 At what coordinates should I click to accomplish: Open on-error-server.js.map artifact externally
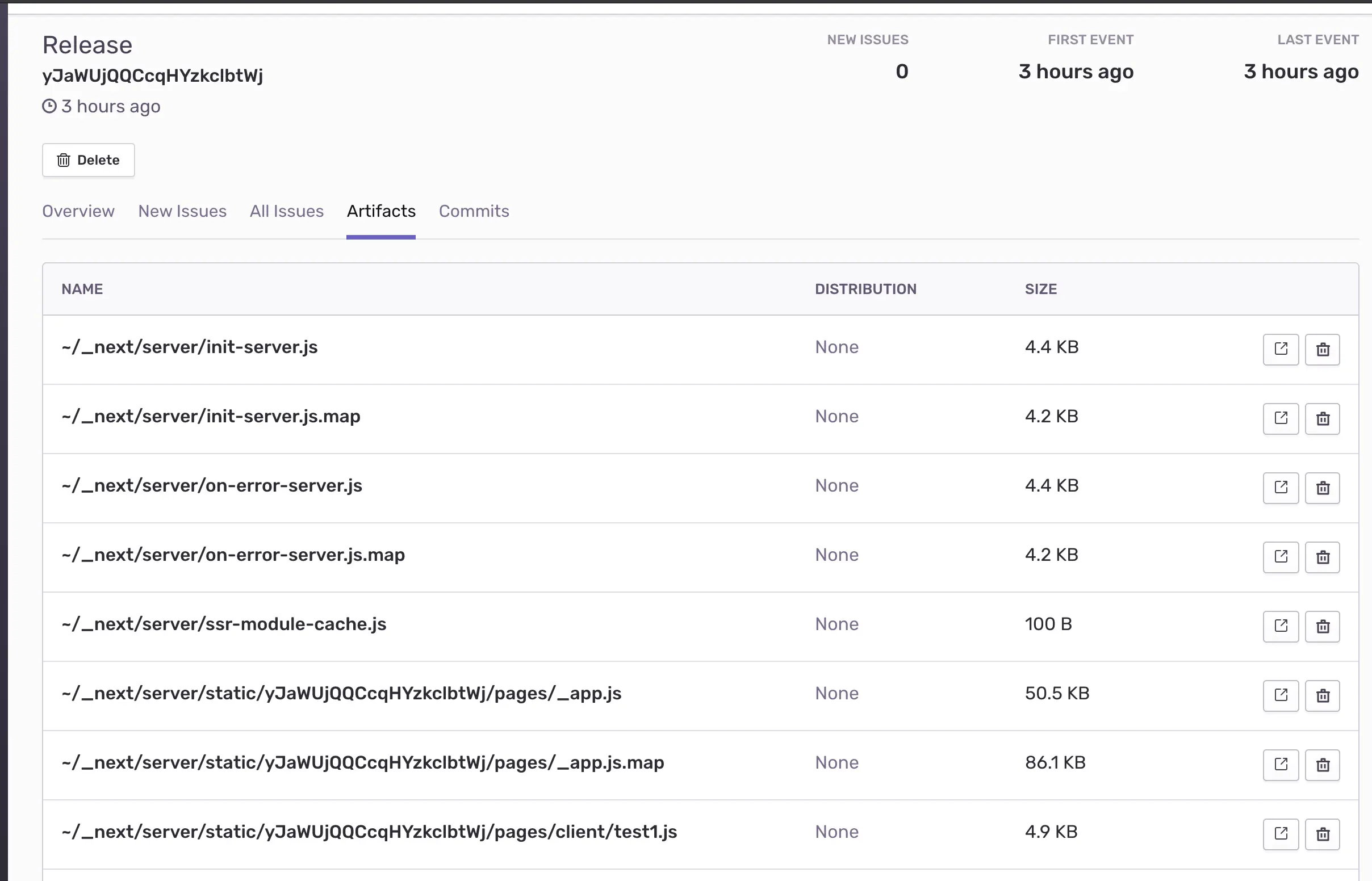(1281, 557)
